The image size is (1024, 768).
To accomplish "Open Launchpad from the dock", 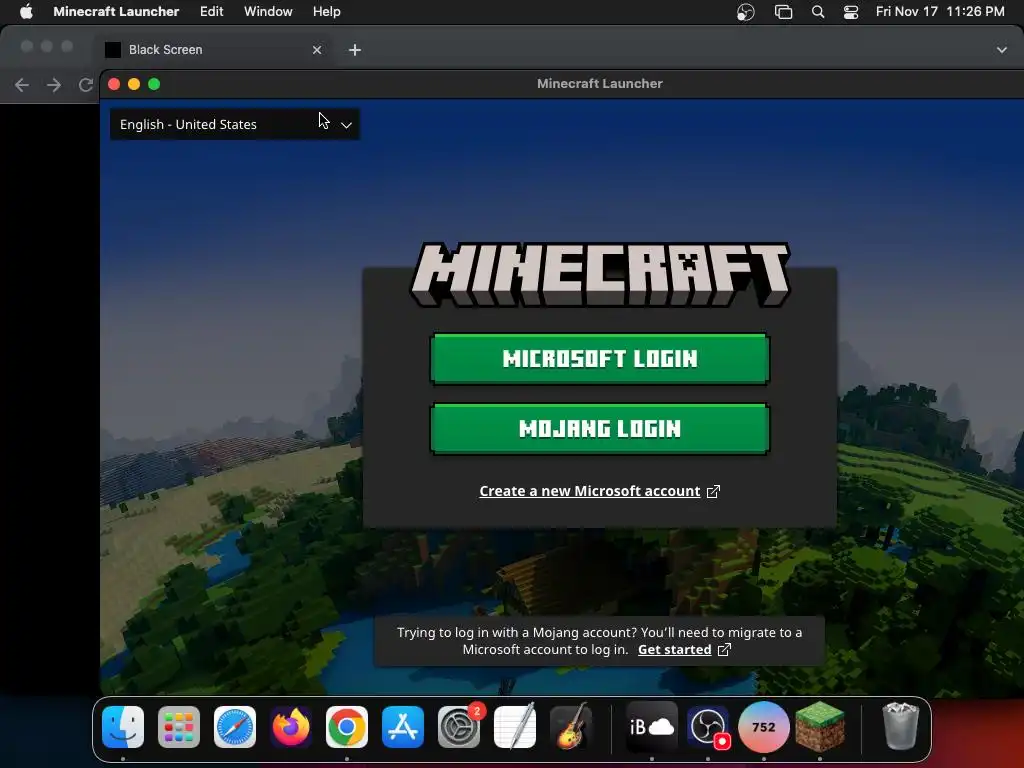I will (179, 727).
